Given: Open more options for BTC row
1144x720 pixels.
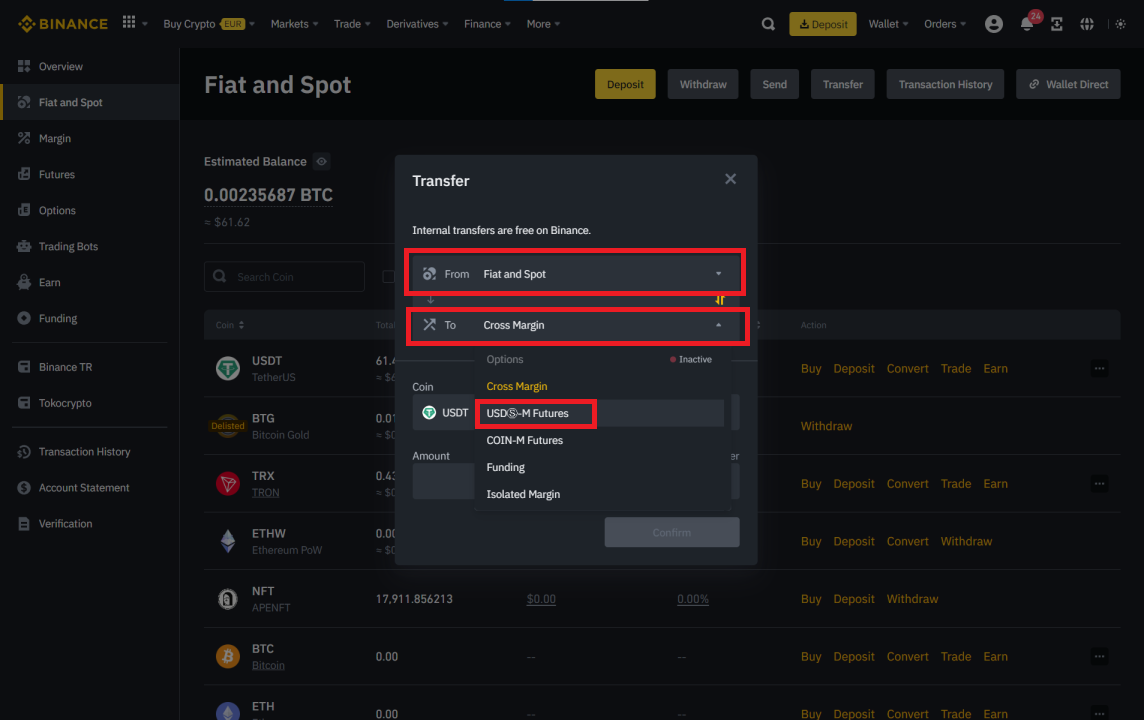Looking at the screenshot, I should click(x=1099, y=657).
